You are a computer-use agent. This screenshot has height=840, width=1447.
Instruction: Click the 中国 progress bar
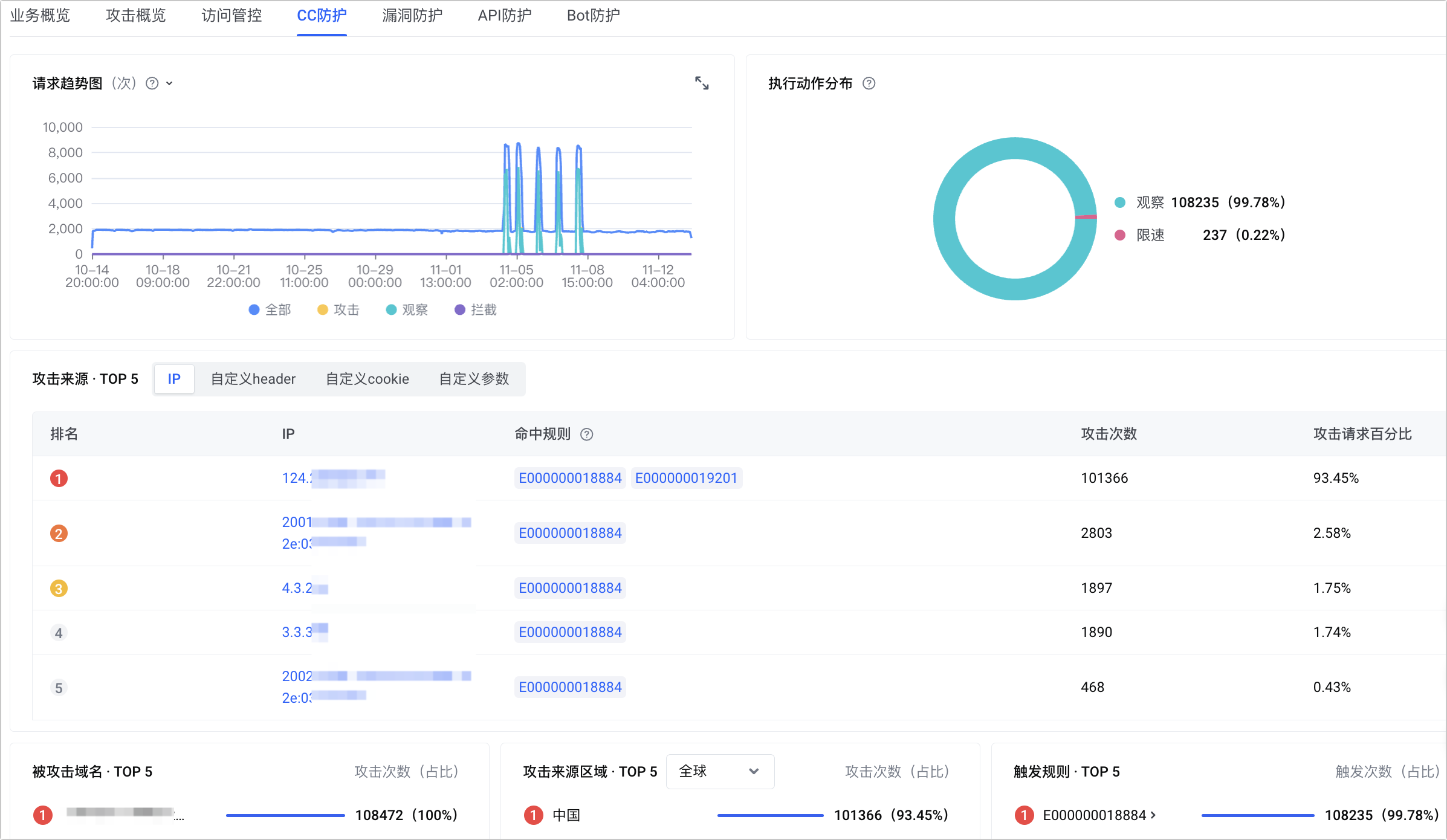click(x=771, y=816)
